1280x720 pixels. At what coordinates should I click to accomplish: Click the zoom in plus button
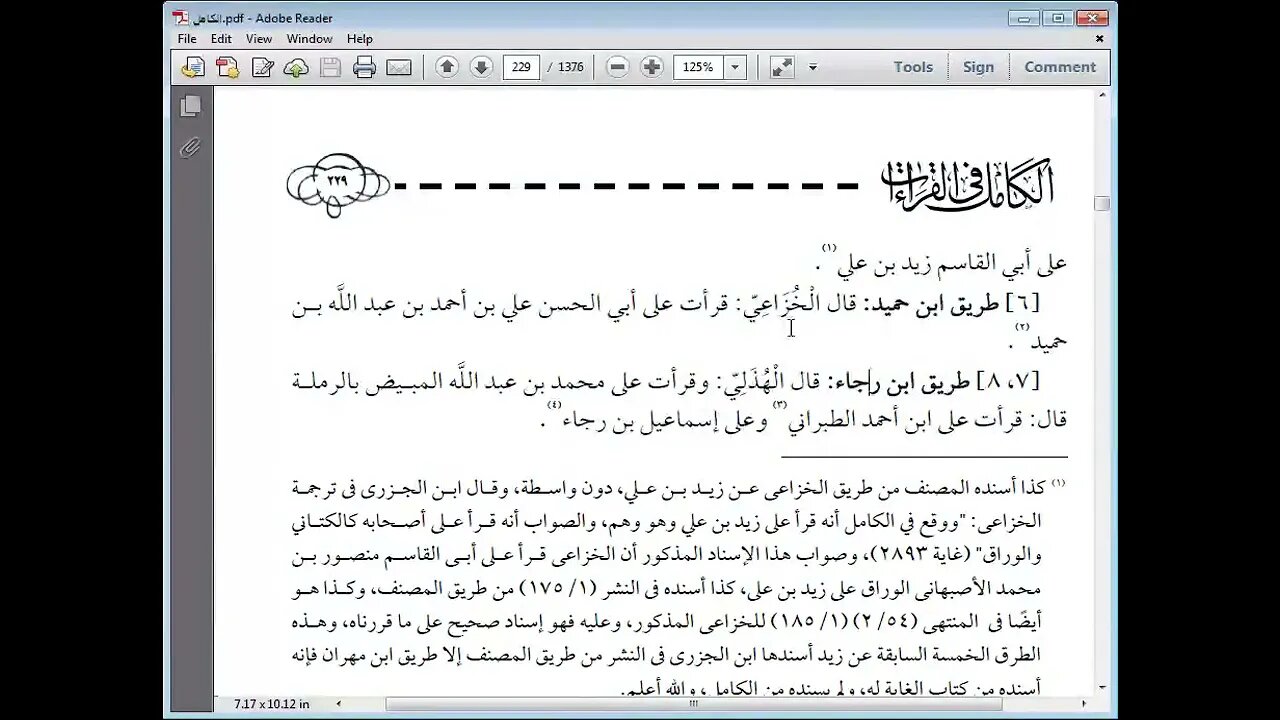[x=652, y=67]
